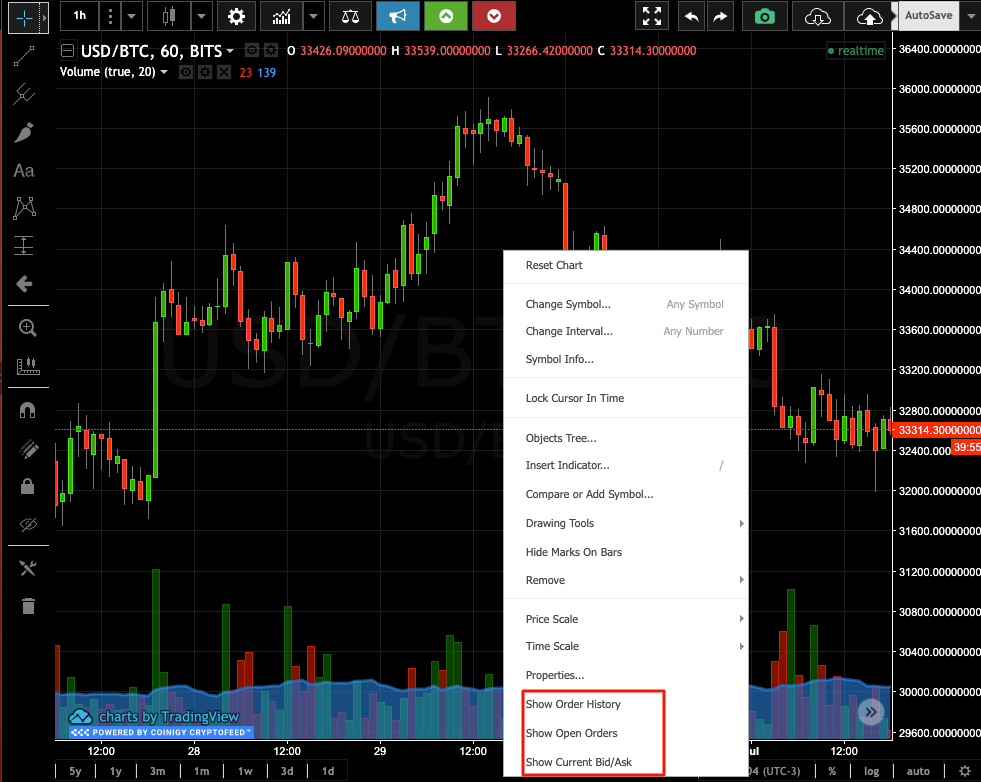The width and height of the screenshot is (981, 782).
Task: Select the ruler measure tool
Action: pyautogui.click(x=28, y=366)
